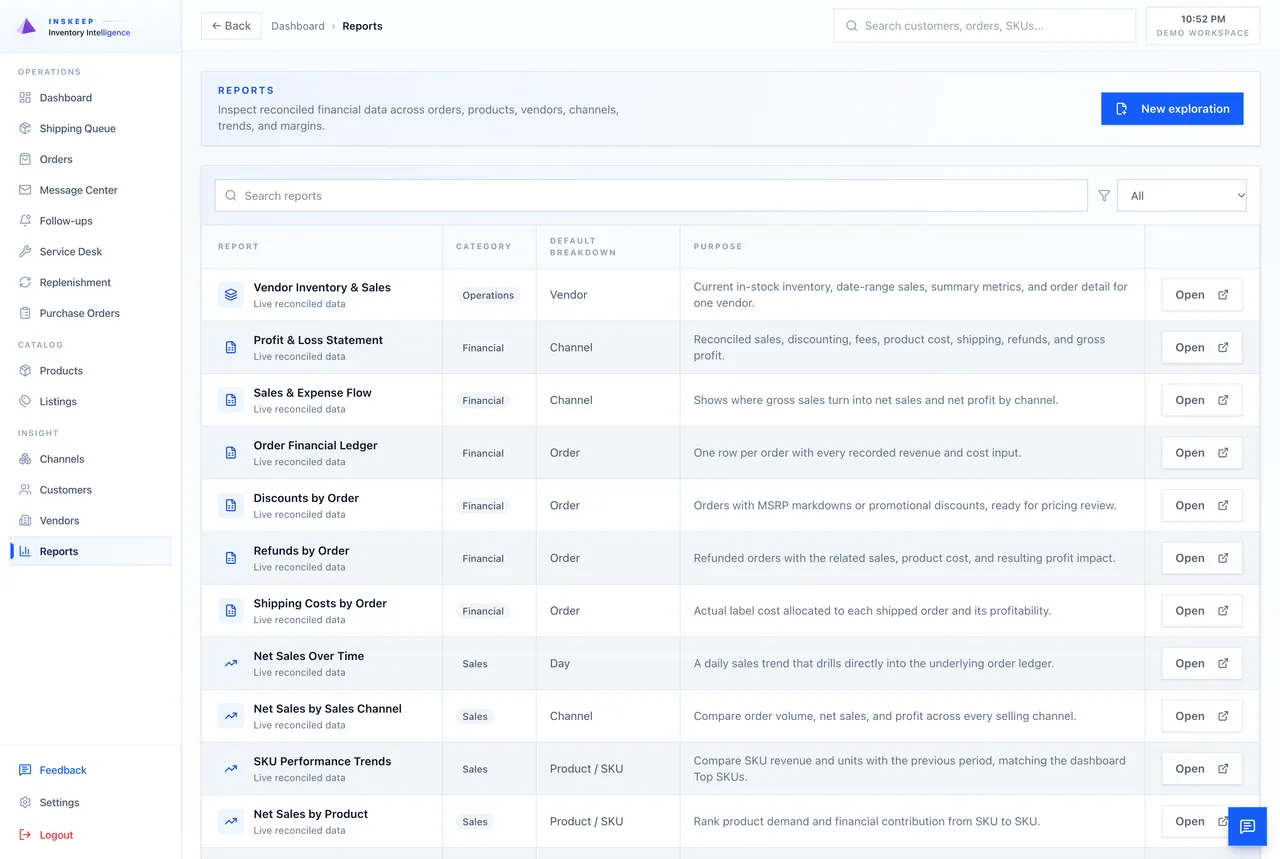Click the Operations category badge
The width and height of the screenshot is (1280, 859).
tap(488, 295)
